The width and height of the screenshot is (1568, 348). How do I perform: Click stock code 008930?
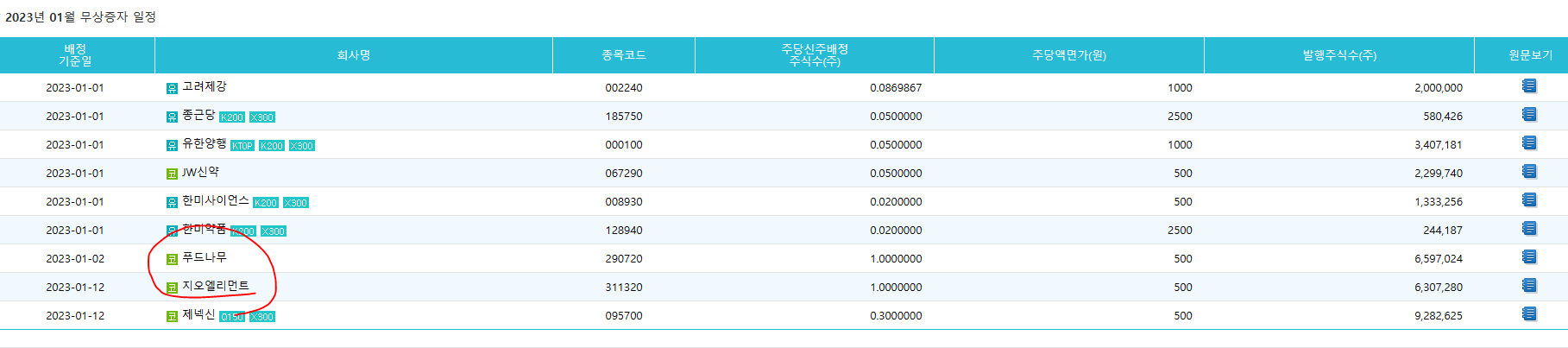[624, 202]
